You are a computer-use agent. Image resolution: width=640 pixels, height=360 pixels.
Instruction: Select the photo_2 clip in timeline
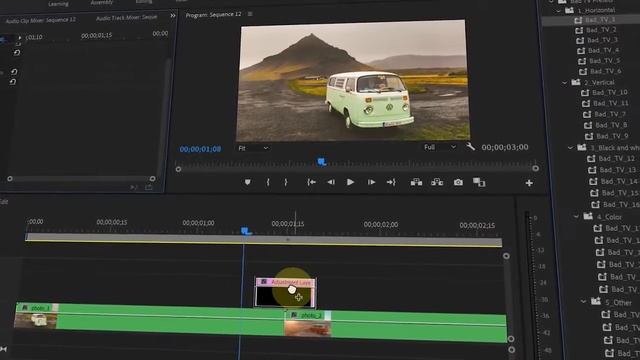395,326
